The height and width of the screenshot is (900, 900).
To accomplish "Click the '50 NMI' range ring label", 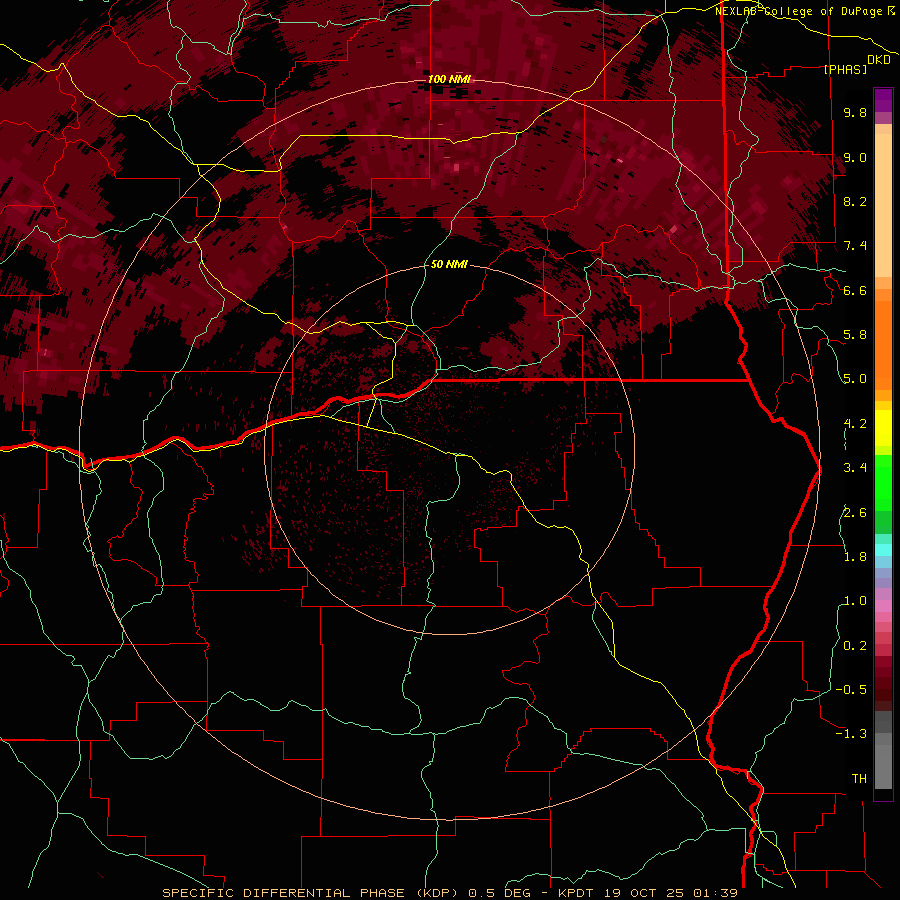I will point(449,264).
